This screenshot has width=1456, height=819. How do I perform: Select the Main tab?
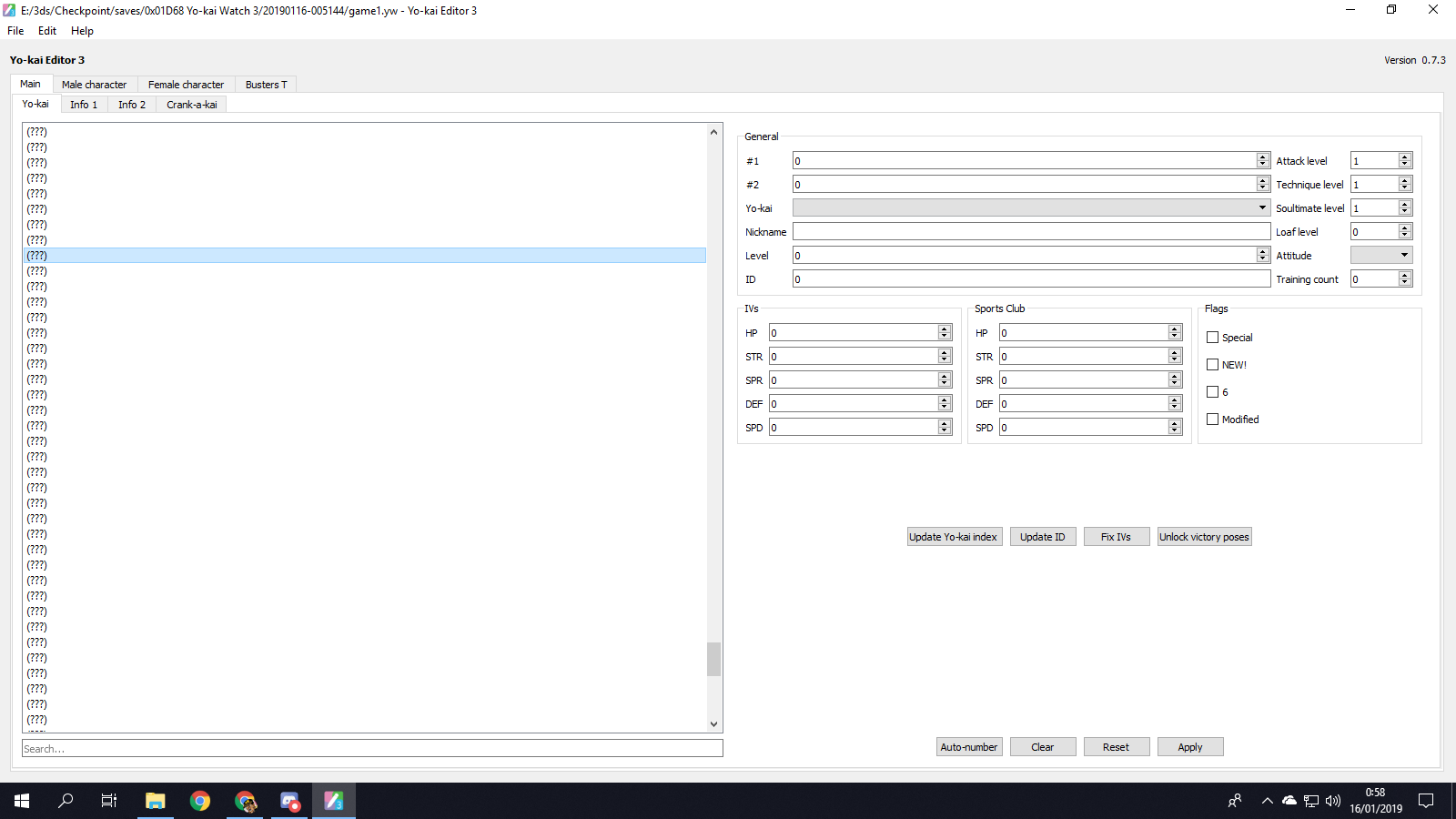(x=30, y=84)
